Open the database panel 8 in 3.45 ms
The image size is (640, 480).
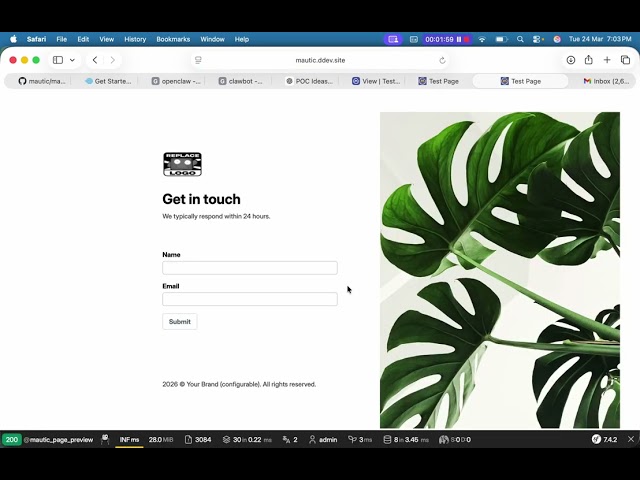click(406, 440)
